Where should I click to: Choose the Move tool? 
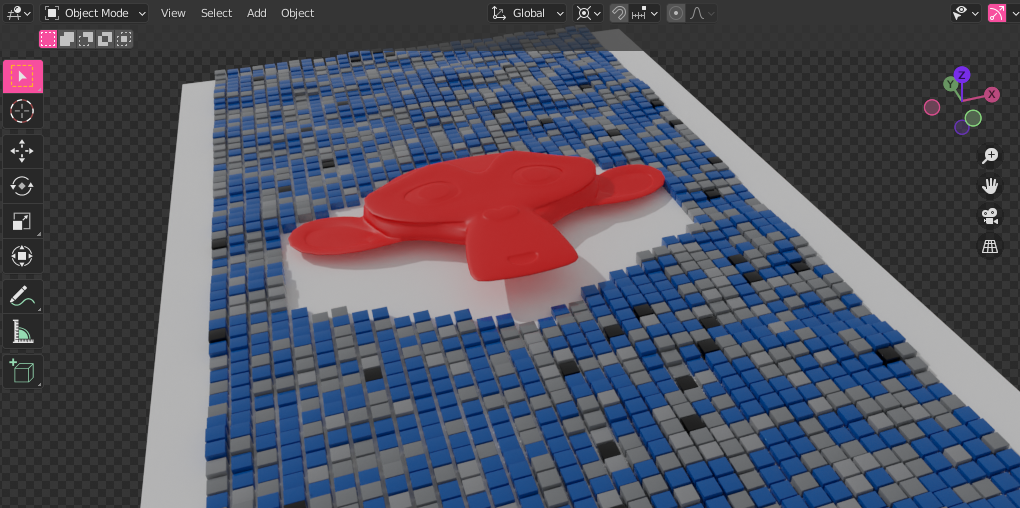coord(23,152)
